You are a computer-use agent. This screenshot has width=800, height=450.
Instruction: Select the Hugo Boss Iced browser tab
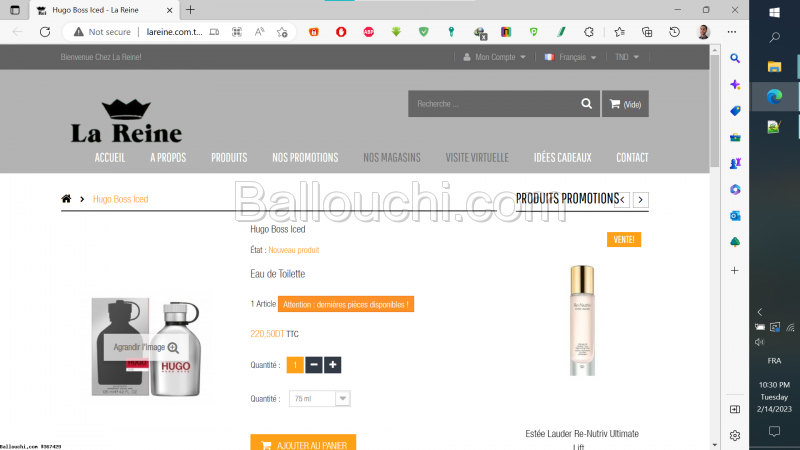pyautogui.click(x=104, y=10)
